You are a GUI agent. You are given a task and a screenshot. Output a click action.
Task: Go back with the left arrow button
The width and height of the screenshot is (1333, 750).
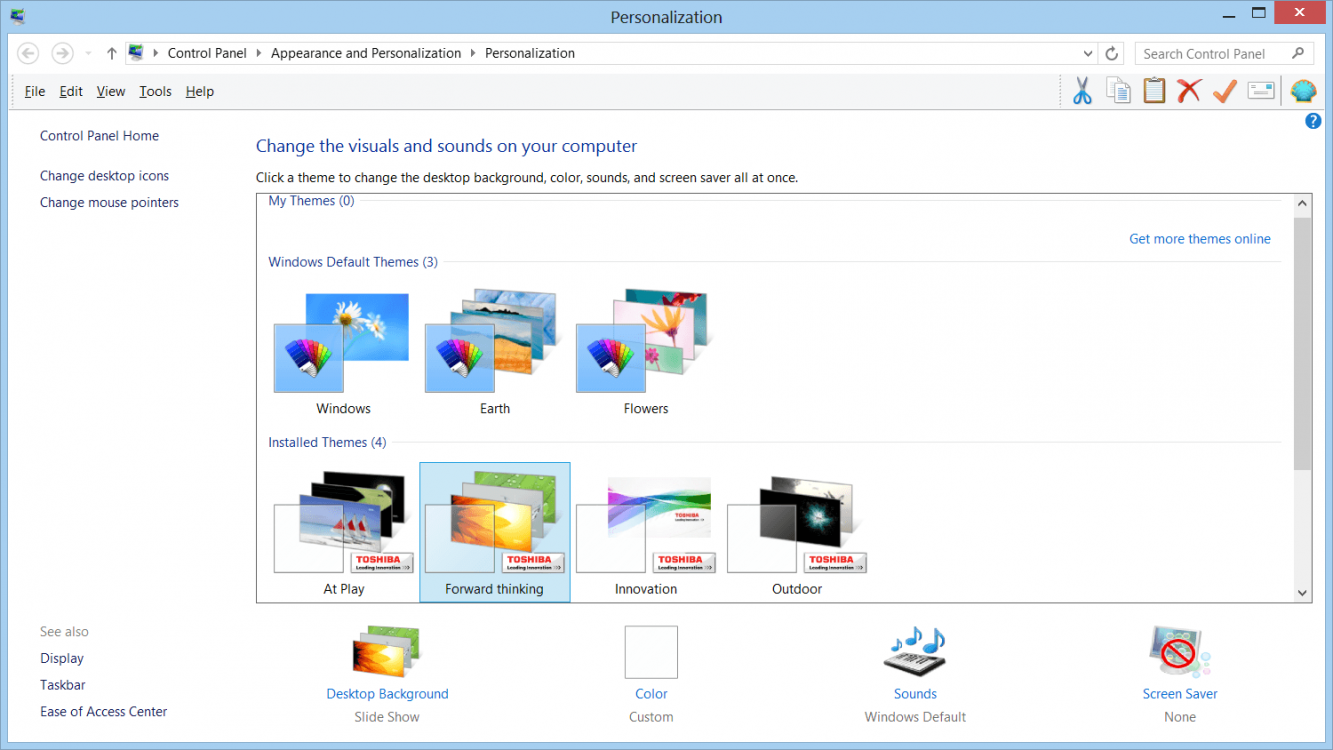[28, 53]
